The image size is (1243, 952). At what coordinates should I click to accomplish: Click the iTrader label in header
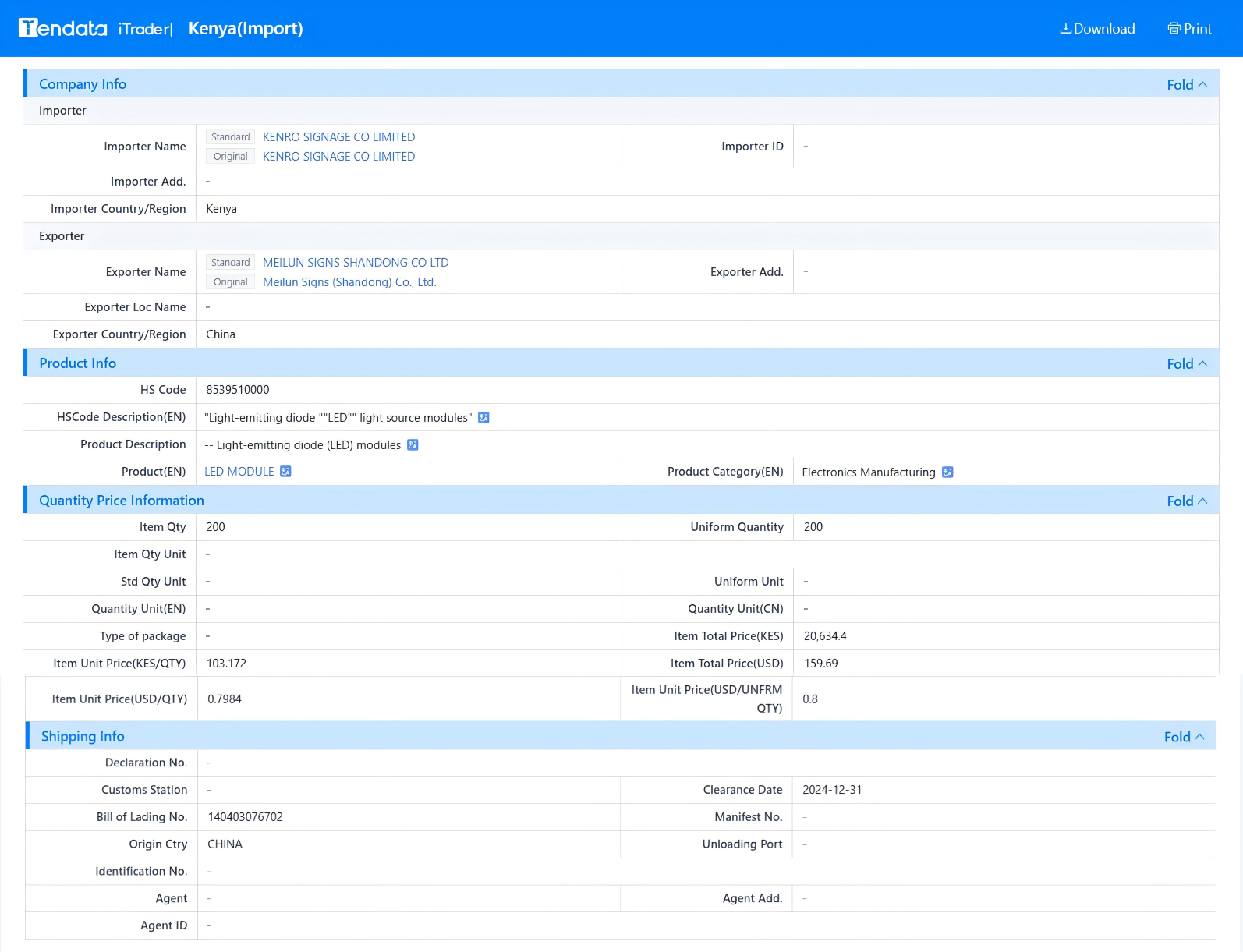145,29
